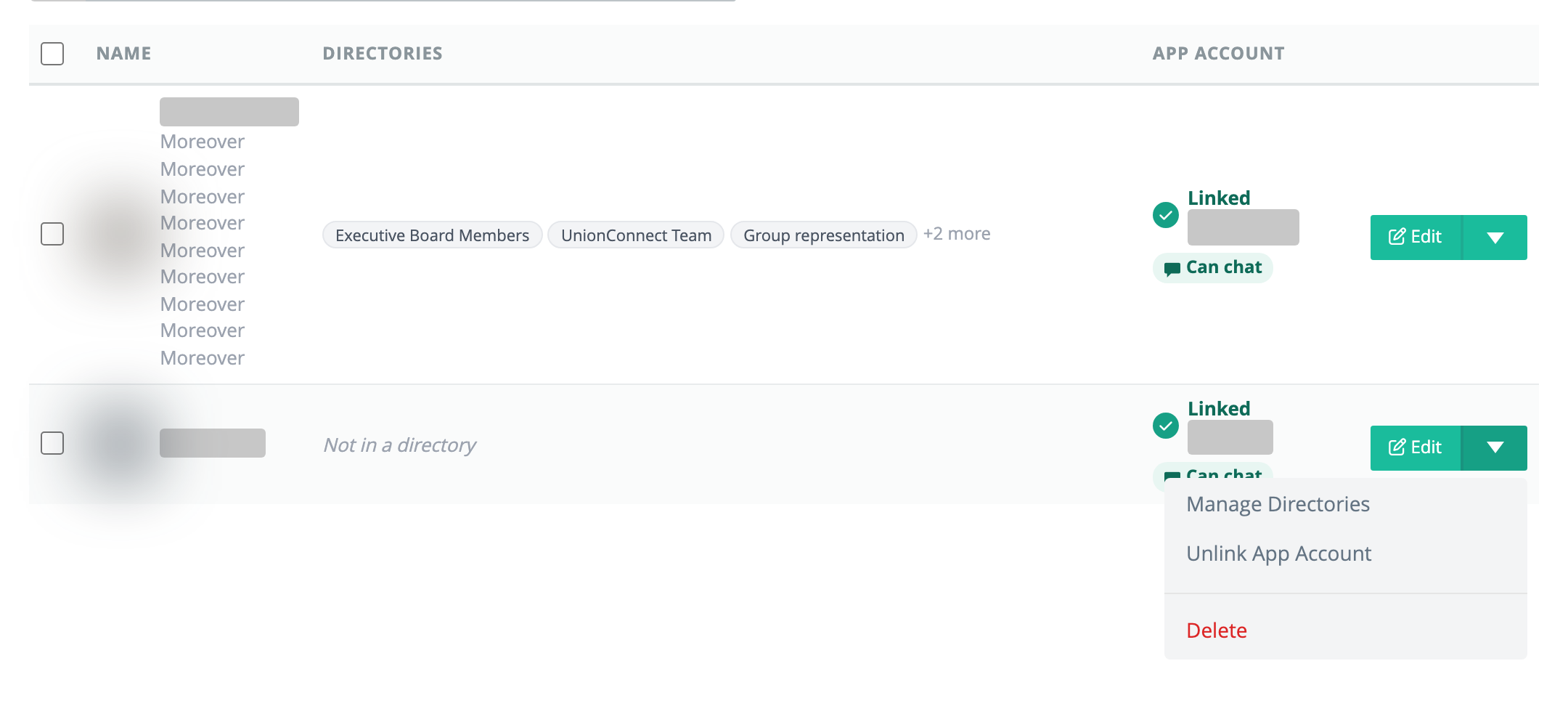Screen dimensions: 1568x722
Task: Click the redacted member name in first row
Action: (229, 112)
